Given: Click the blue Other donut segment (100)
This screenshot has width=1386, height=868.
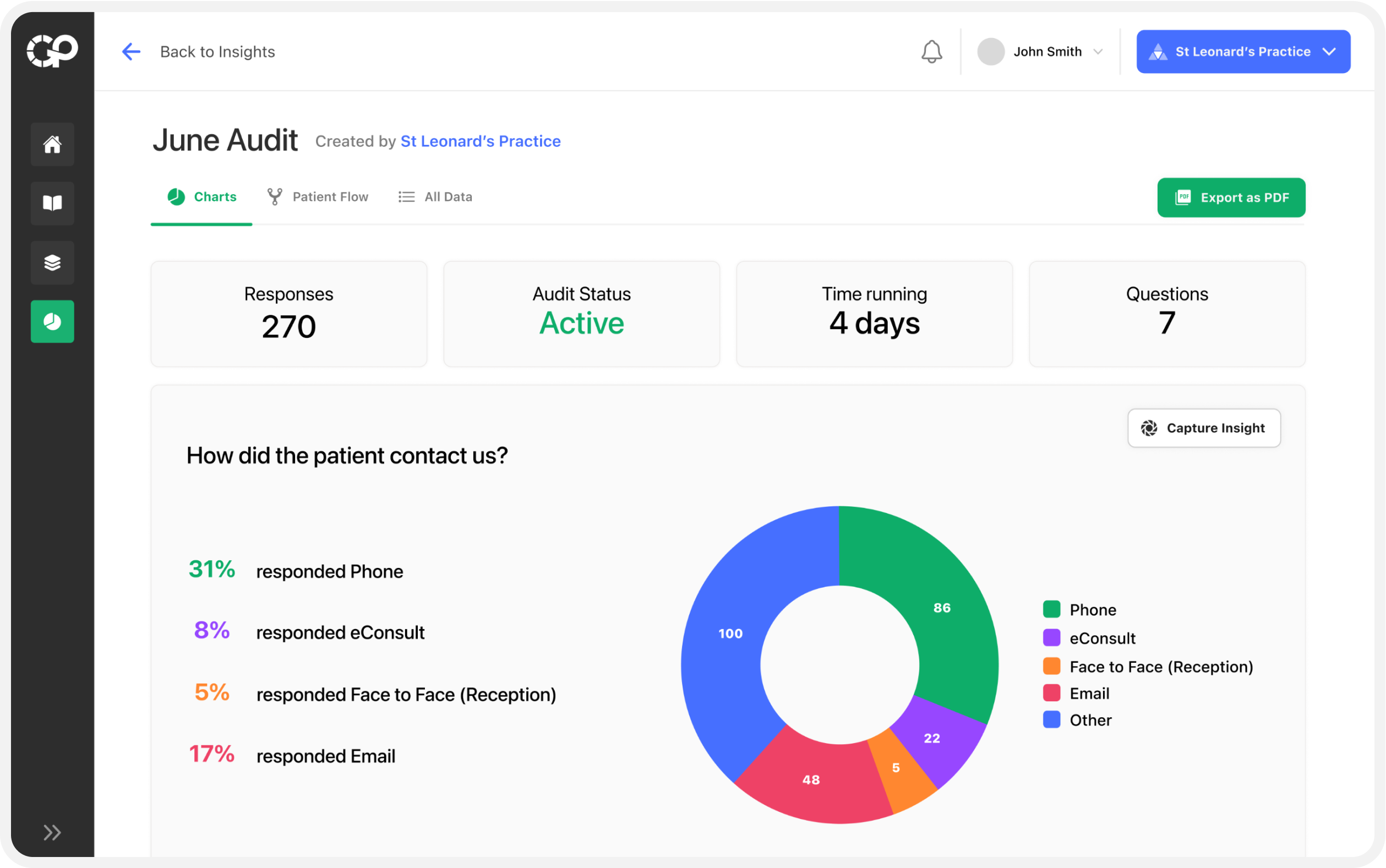Looking at the screenshot, I should point(730,633).
